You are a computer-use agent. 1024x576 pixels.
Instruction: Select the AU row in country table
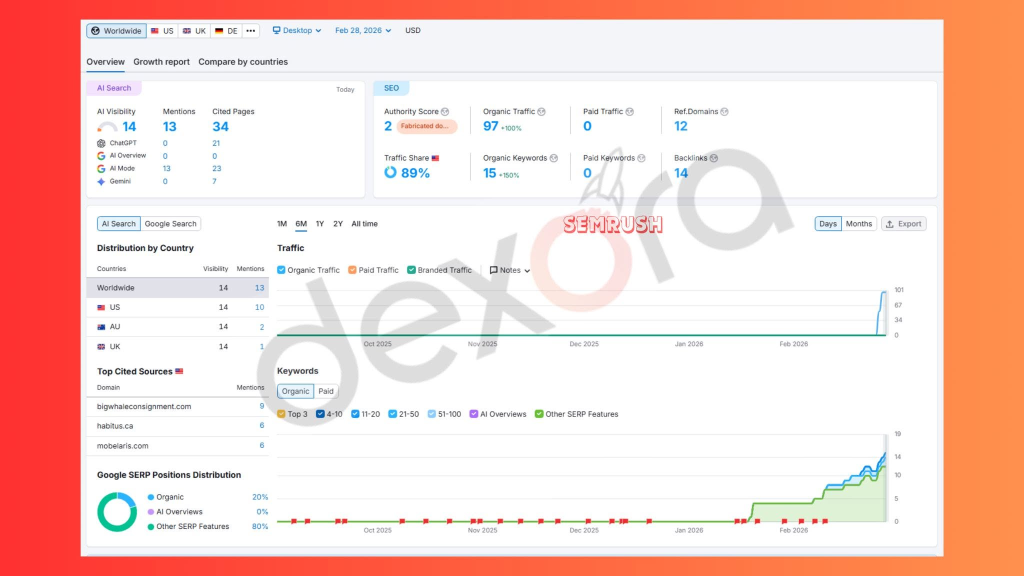(178, 327)
